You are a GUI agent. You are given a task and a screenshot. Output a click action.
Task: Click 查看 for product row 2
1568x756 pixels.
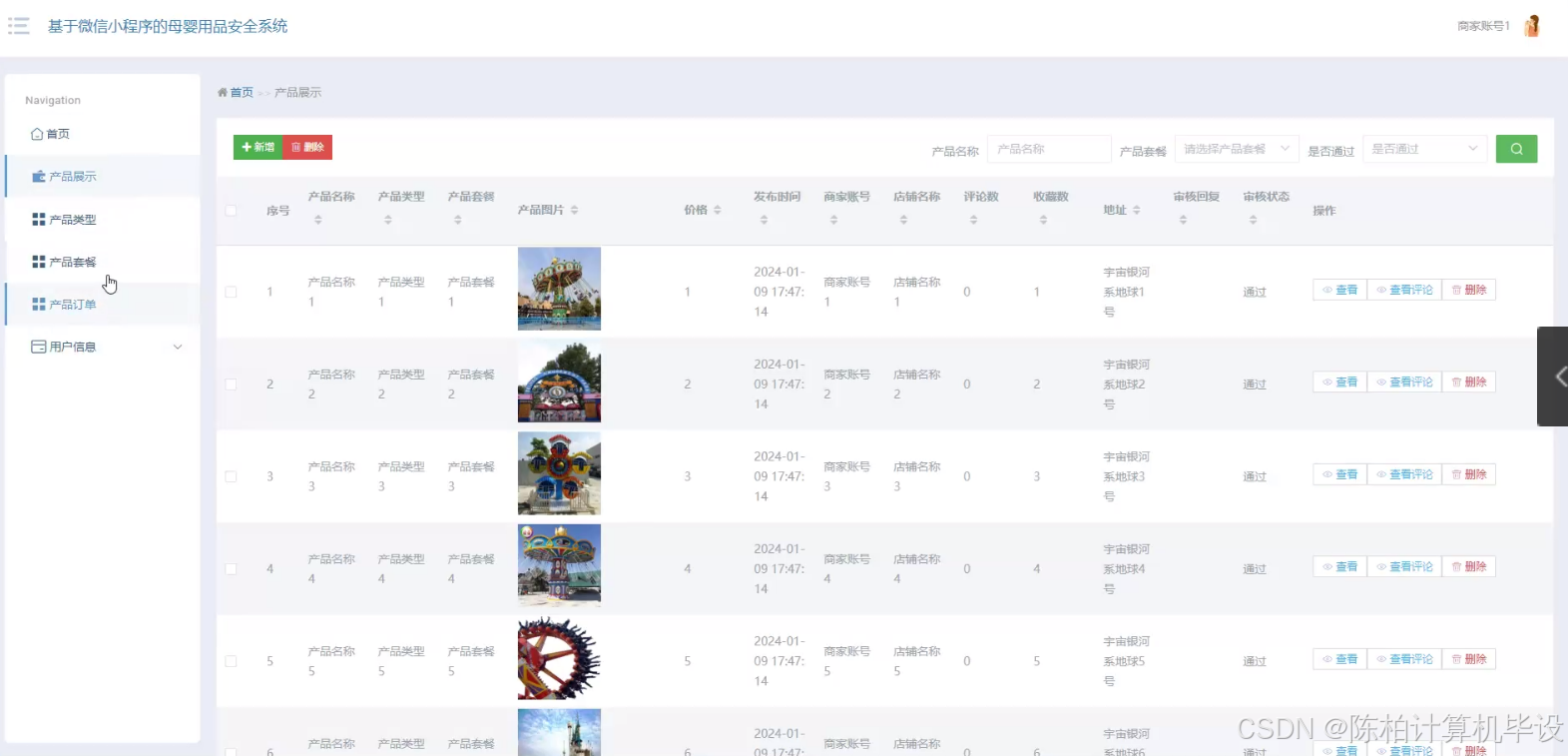point(1339,381)
